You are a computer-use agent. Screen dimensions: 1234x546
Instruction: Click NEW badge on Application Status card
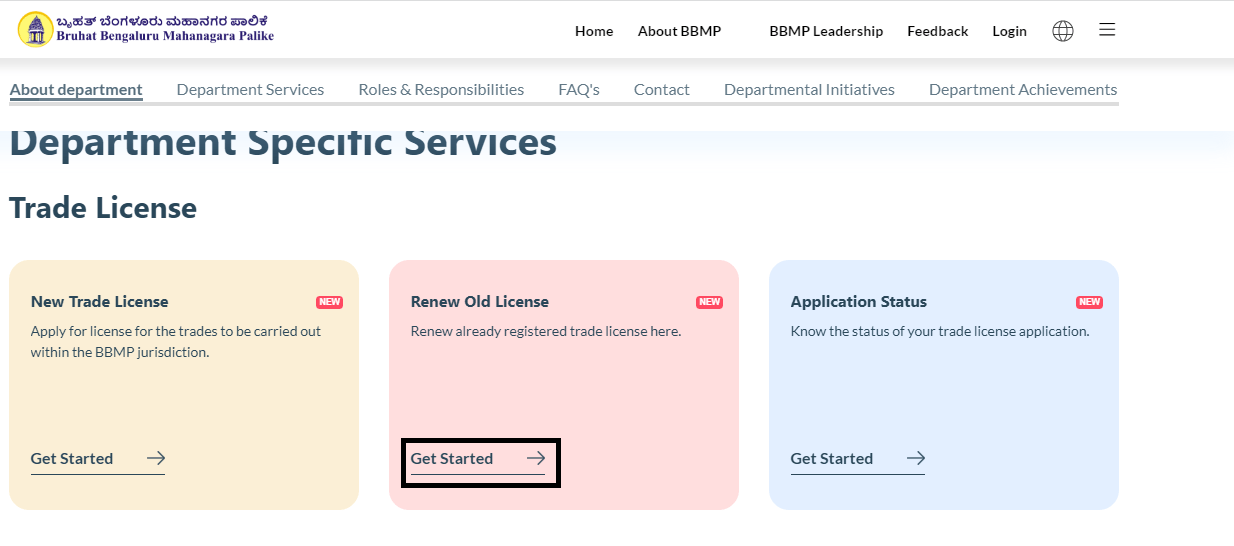point(1089,302)
